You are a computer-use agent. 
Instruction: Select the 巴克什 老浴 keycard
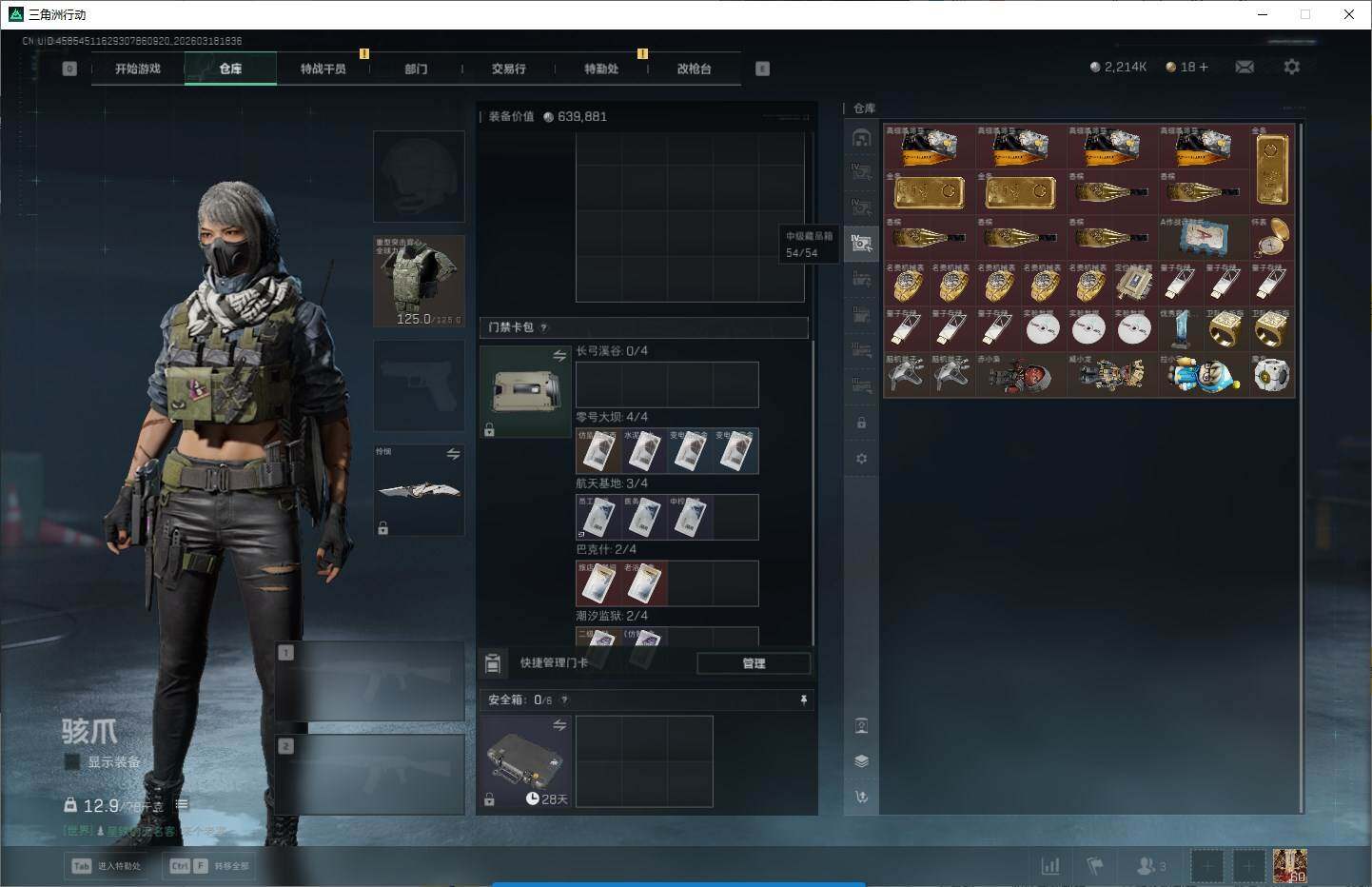[644, 582]
